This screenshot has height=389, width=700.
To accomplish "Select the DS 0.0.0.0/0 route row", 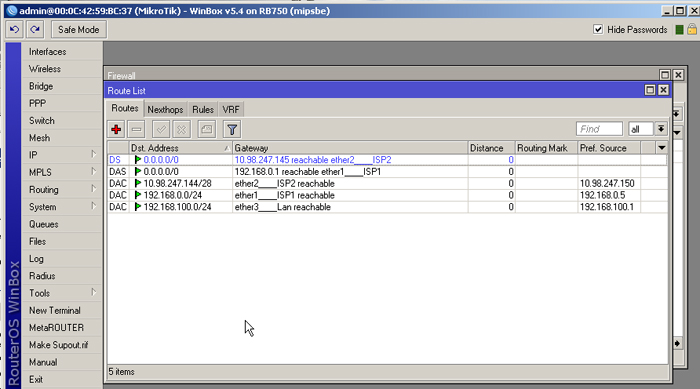I will 388,160.
